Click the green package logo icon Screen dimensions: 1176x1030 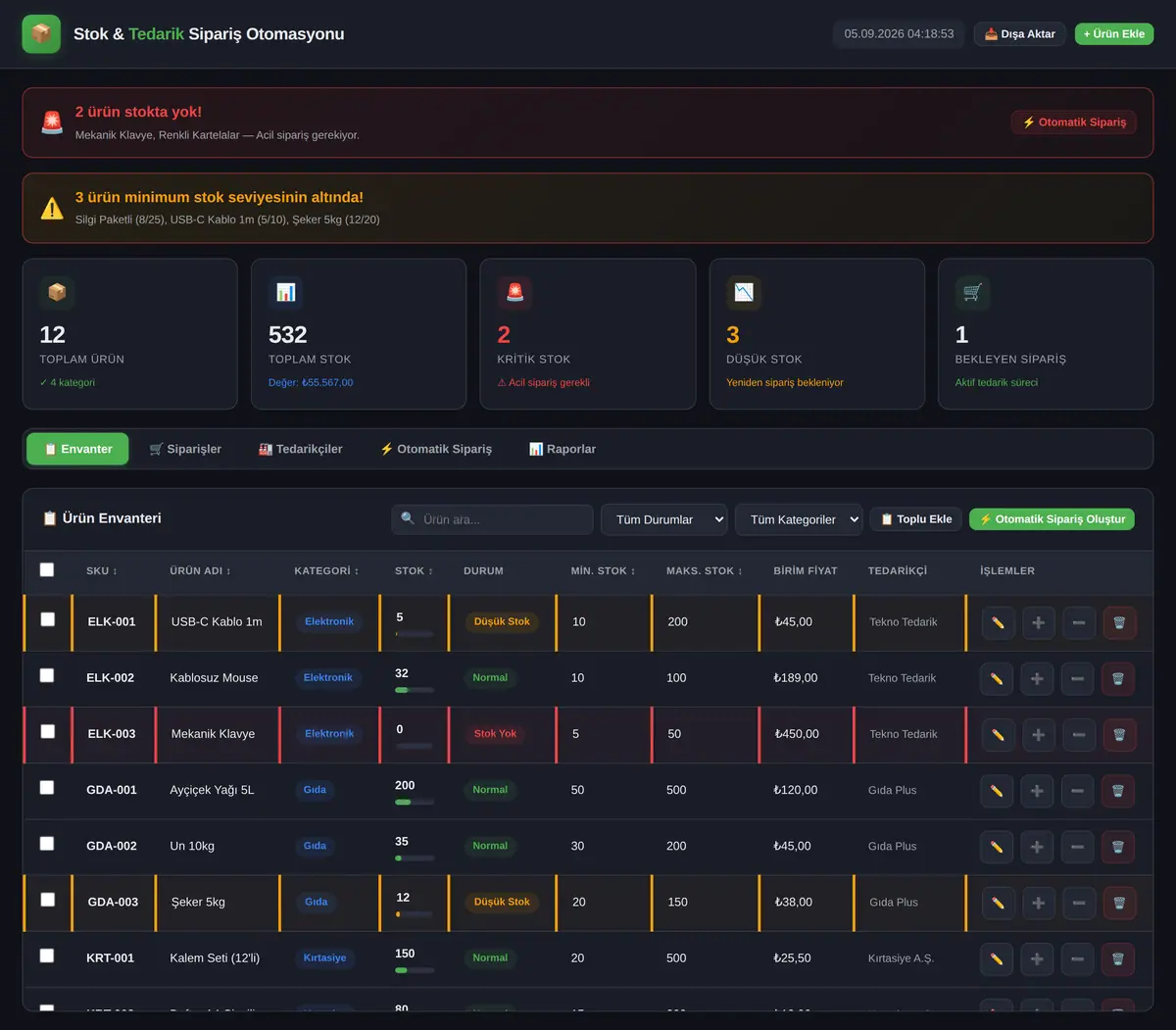tap(41, 34)
